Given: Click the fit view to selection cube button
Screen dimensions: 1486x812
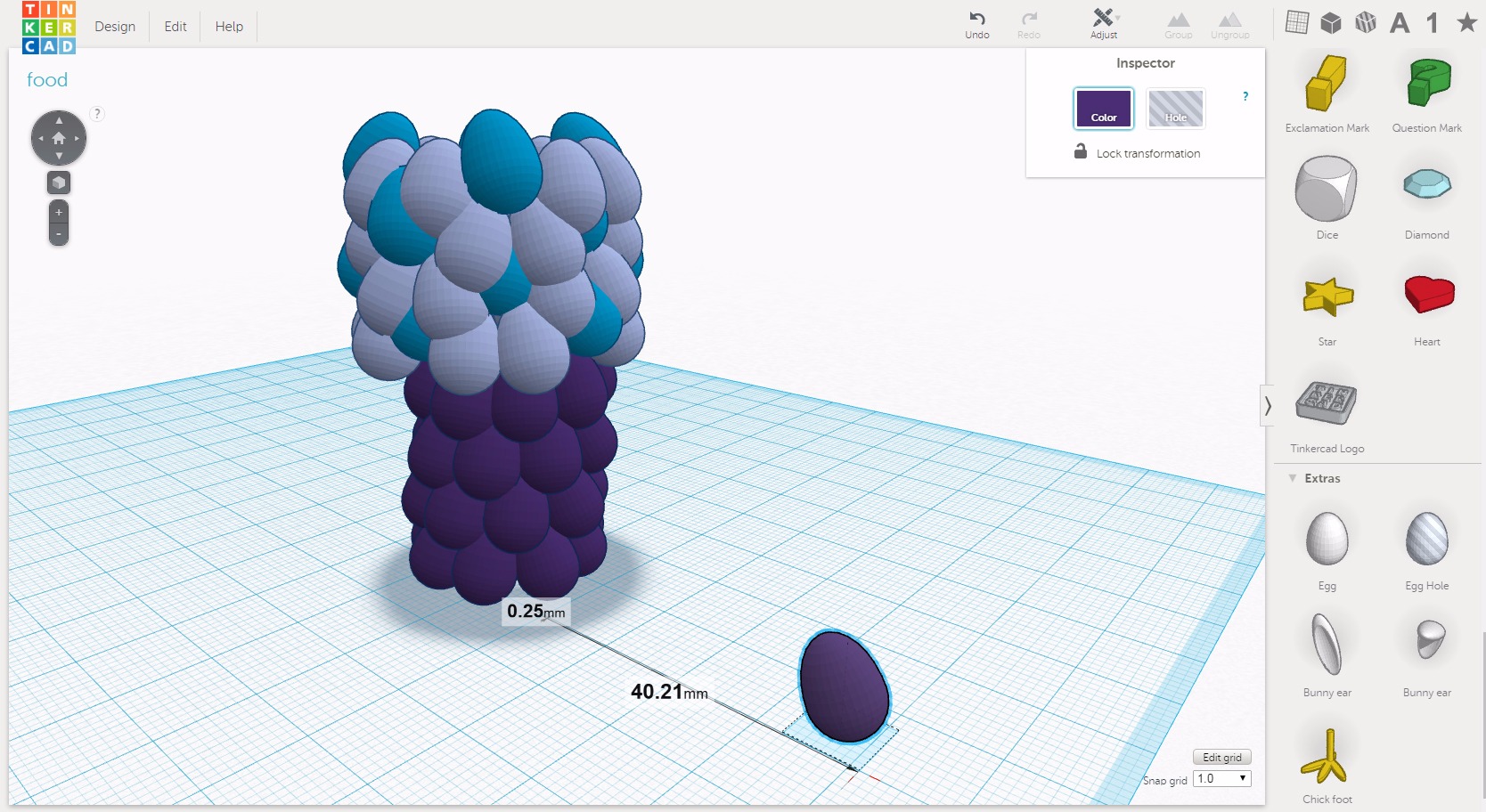Looking at the screenshot, I should [x=59, y=183].
